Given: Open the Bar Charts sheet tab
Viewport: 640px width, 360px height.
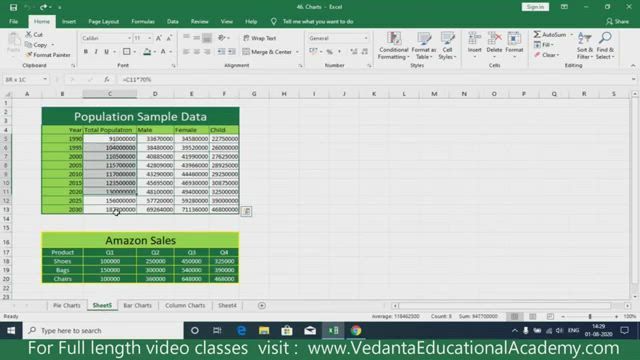Looking at the screenshot, I should [x=138, y=305].
